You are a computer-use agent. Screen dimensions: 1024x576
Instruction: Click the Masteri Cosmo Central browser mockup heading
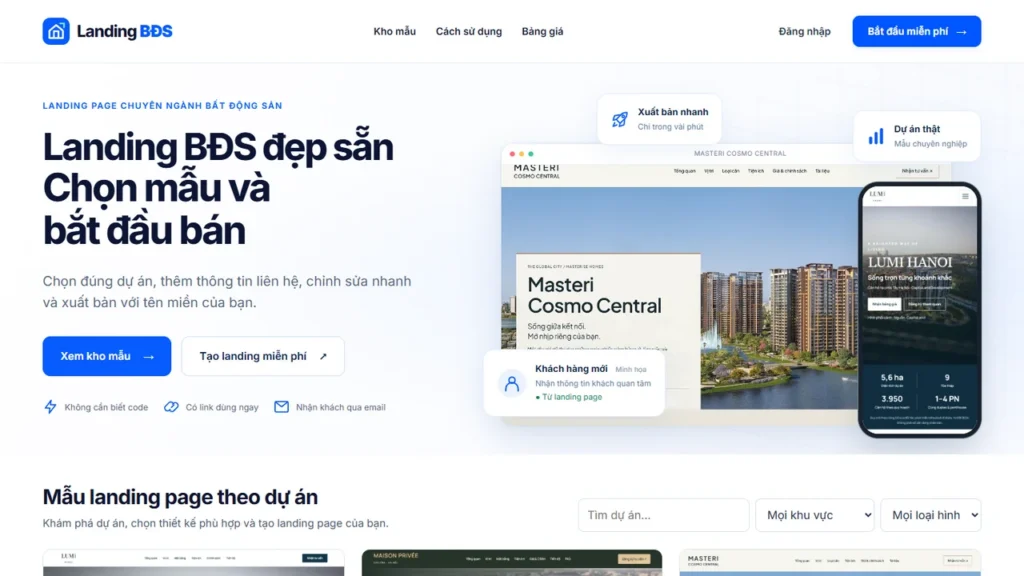click(x=594, y=295)
